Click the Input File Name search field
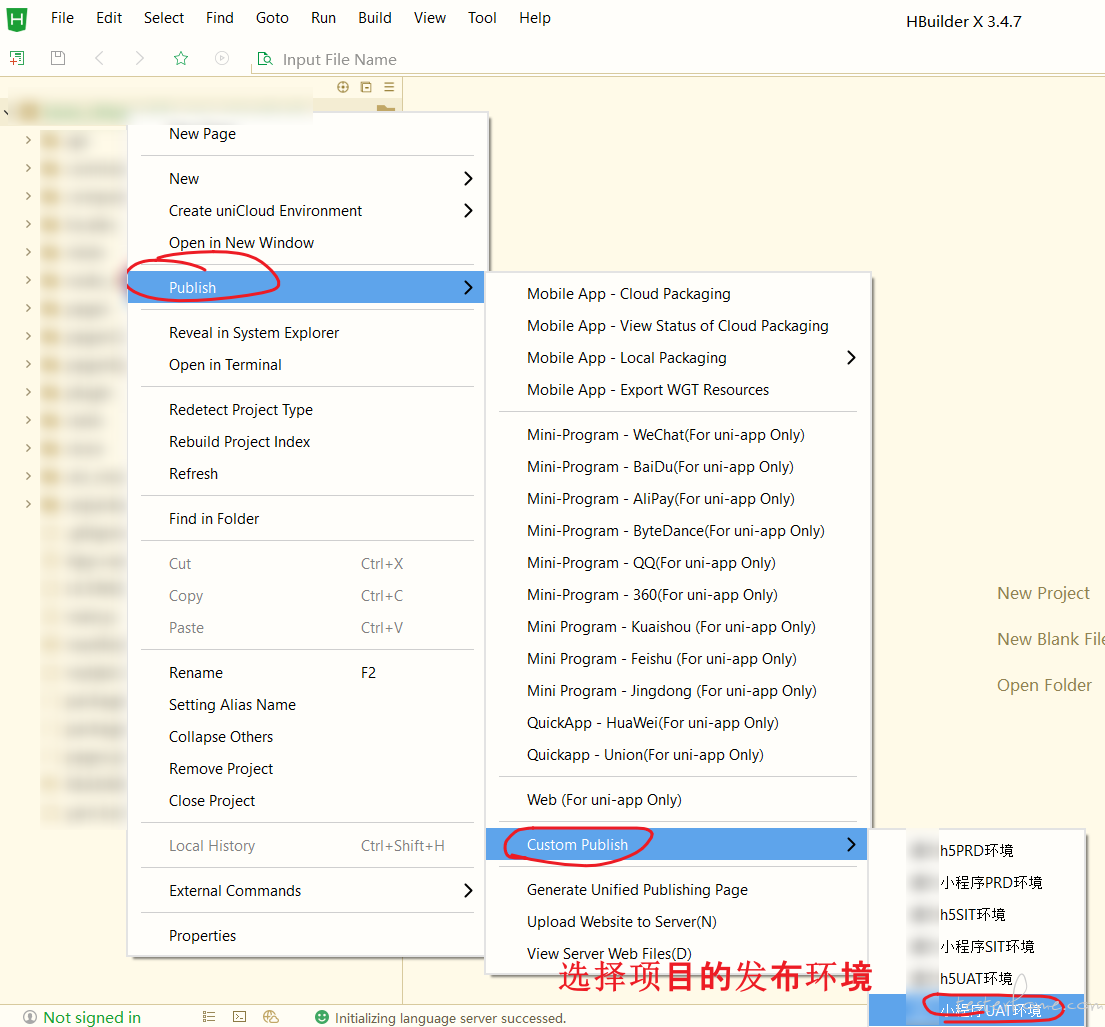Screen dimensions: 1105x1027 340,60
